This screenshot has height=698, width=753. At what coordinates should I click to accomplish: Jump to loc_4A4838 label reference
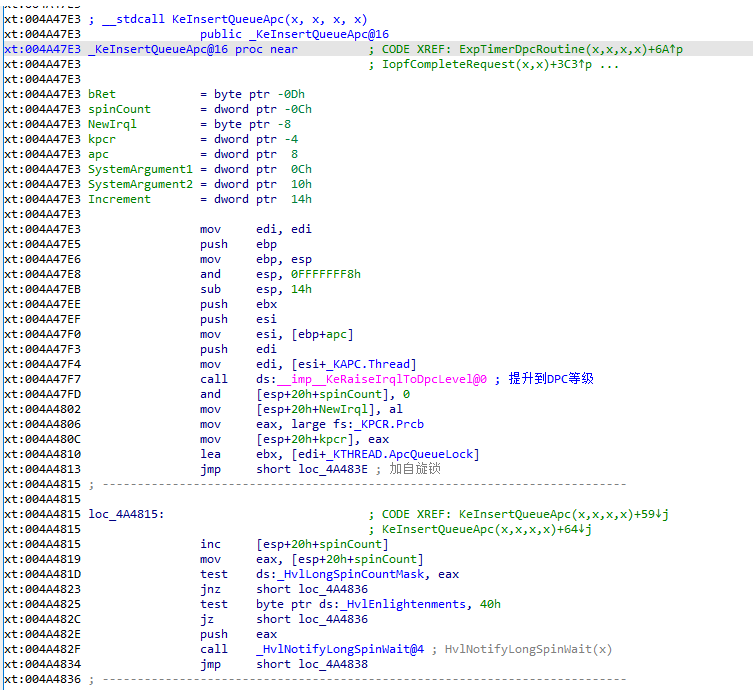click(x=333, y=664)
